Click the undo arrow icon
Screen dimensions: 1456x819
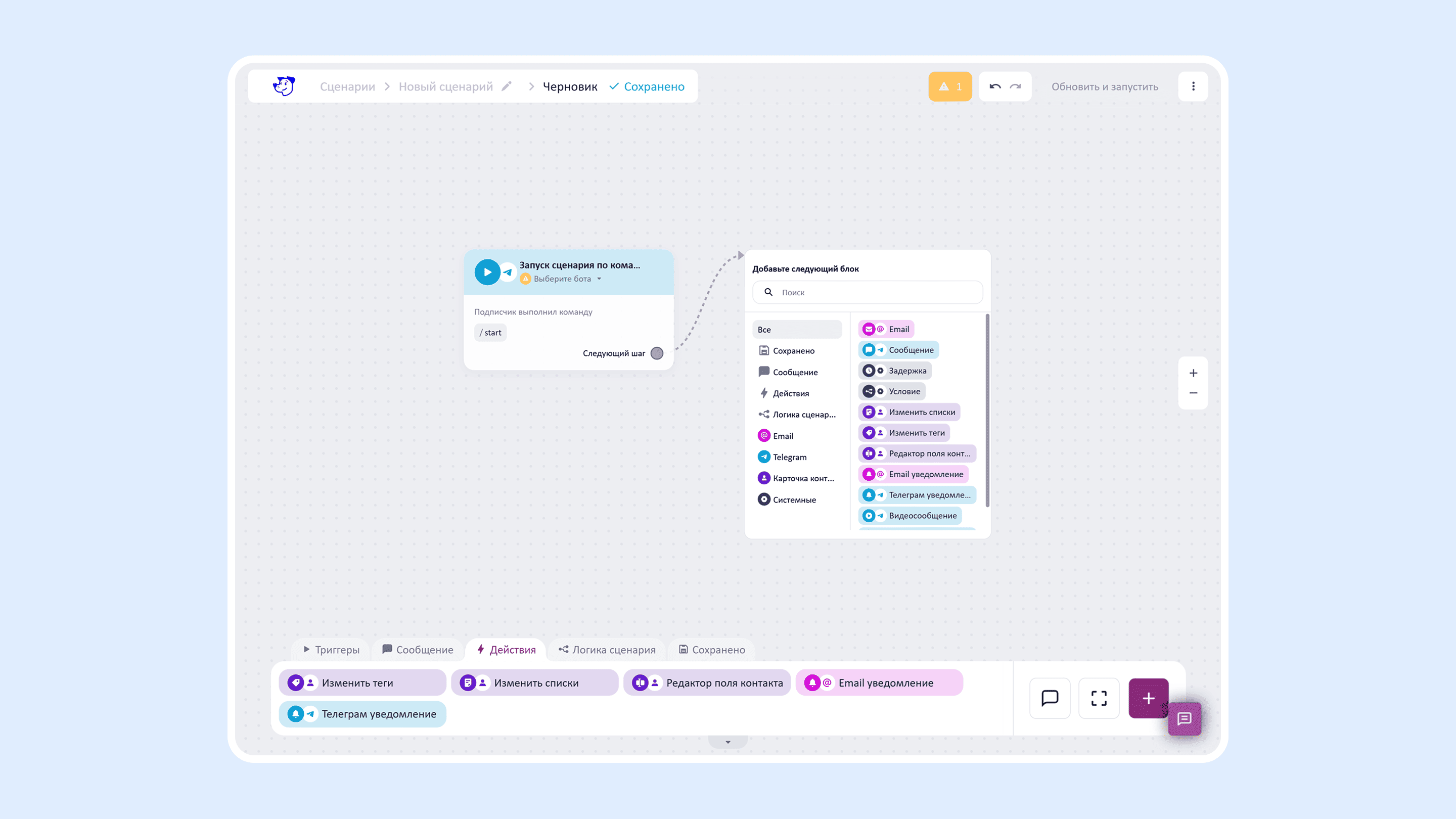click(995, 86)
